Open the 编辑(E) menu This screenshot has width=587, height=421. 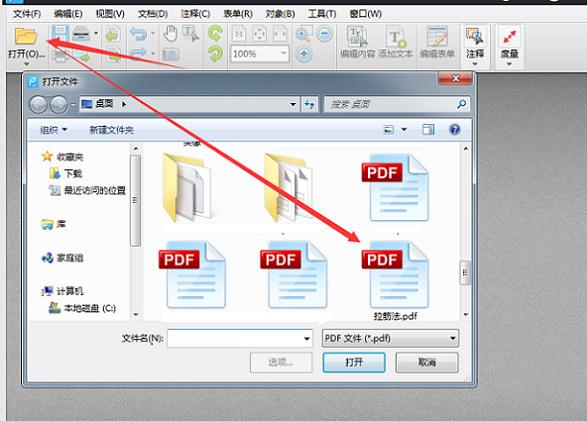pyautogui.click(x=68, y=14)
